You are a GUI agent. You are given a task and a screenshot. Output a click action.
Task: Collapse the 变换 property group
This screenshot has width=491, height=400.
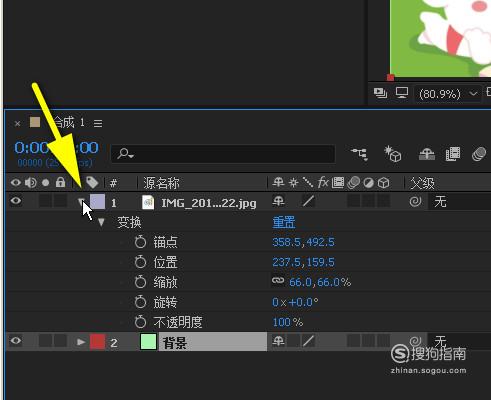click(101, 222)
